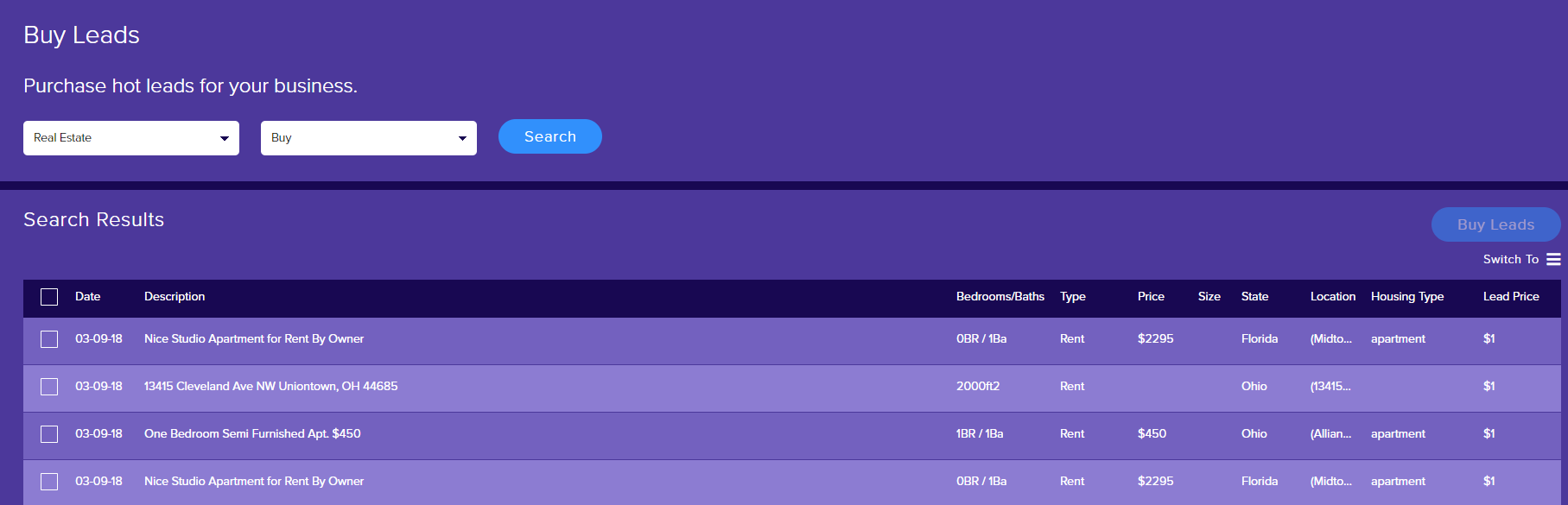Expand the Buy type dropdown
The height and width of the screenshot is (505, 1568).
pos(369,138)
